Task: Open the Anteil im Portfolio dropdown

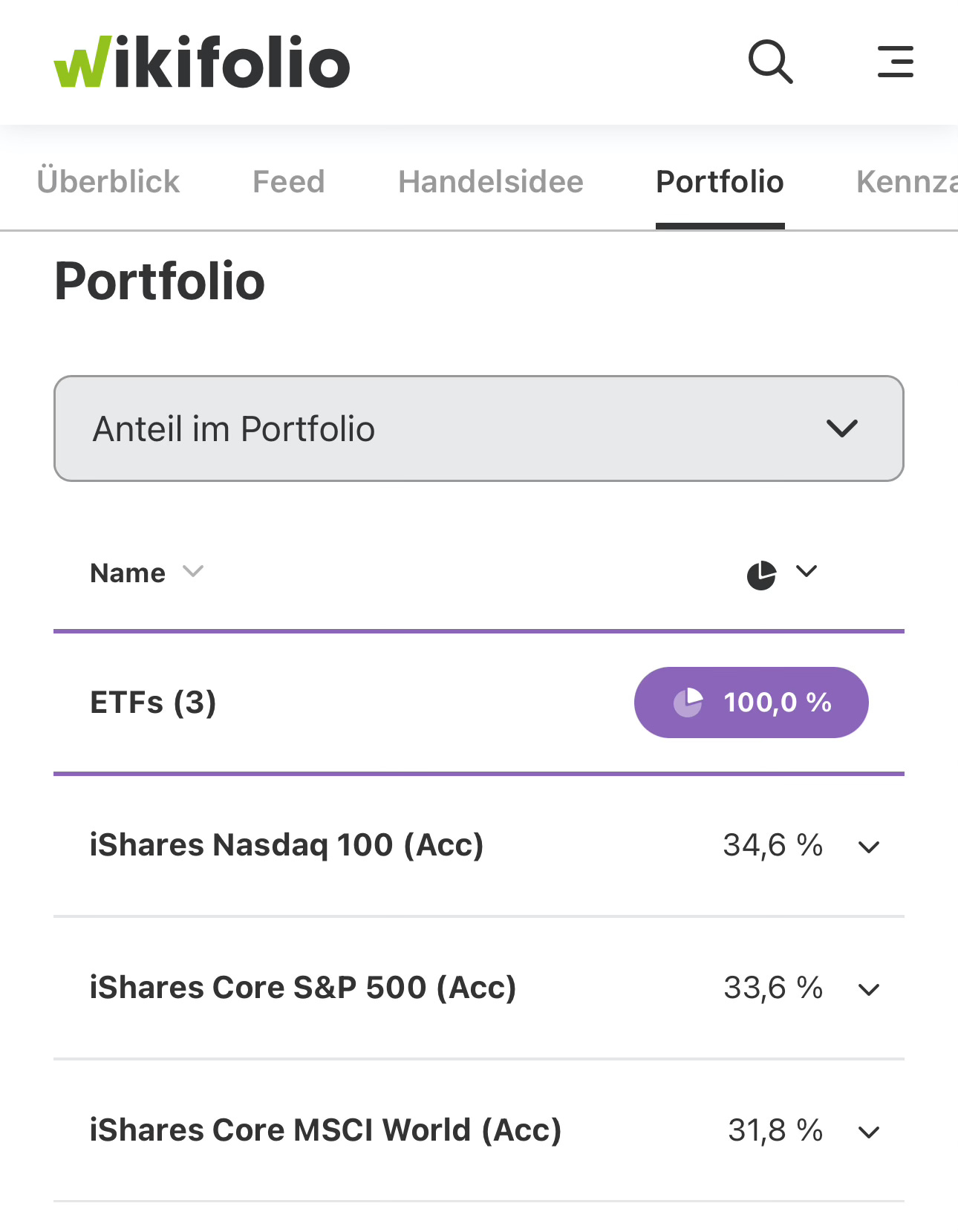Action: coord(478,428)
